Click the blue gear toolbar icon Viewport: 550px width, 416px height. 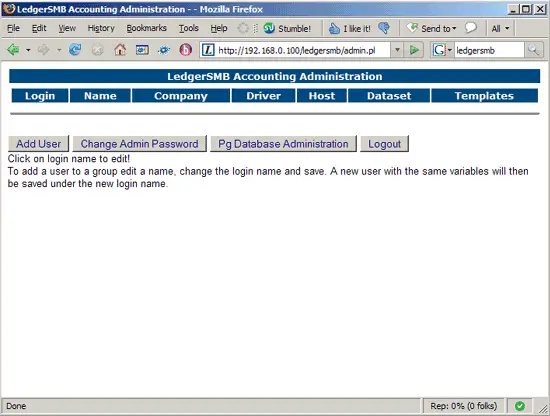pyautogui.click(x=164, y=50)
